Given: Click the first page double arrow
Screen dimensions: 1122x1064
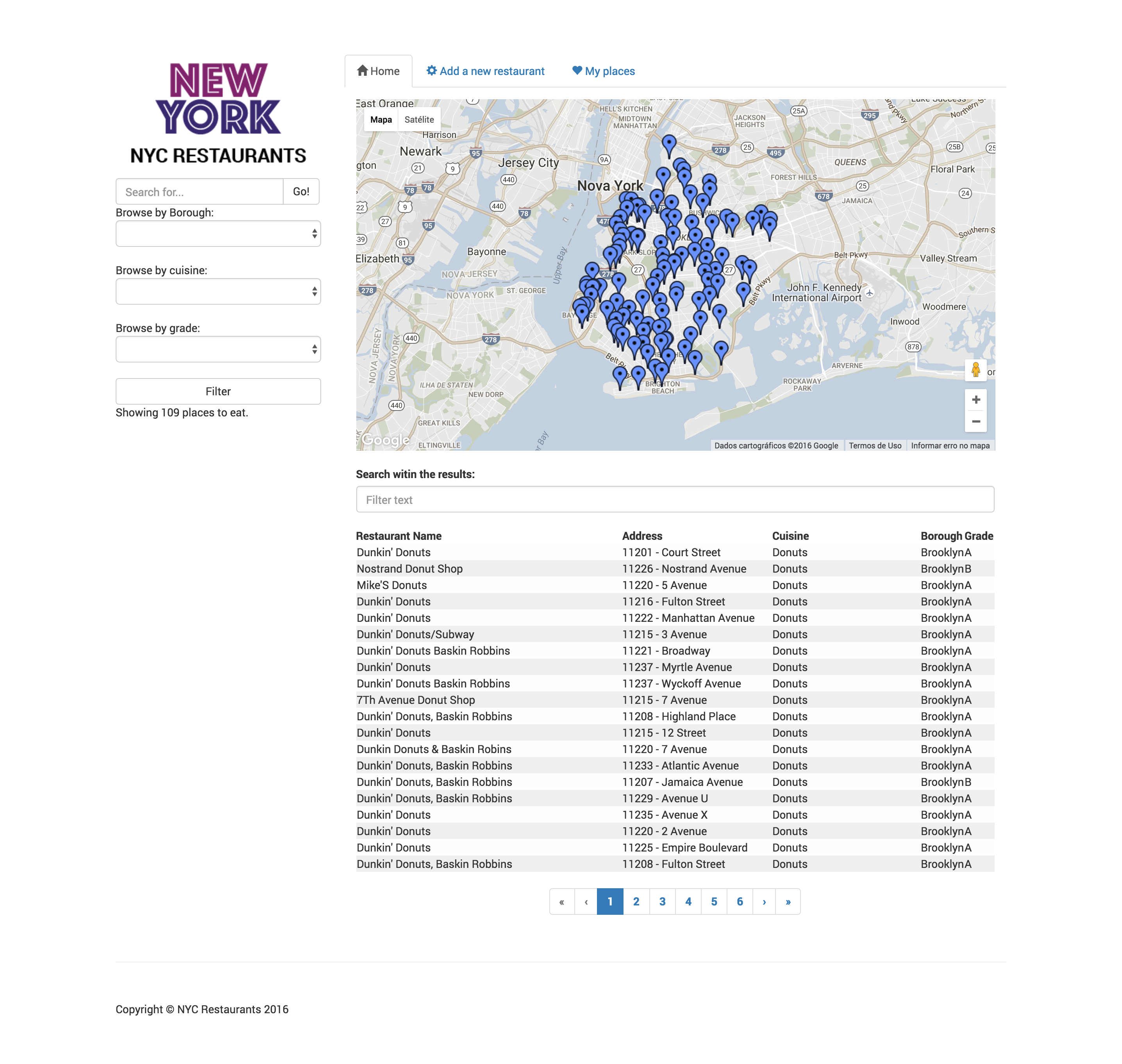Looking at the screenshot, I should point(561,902).
